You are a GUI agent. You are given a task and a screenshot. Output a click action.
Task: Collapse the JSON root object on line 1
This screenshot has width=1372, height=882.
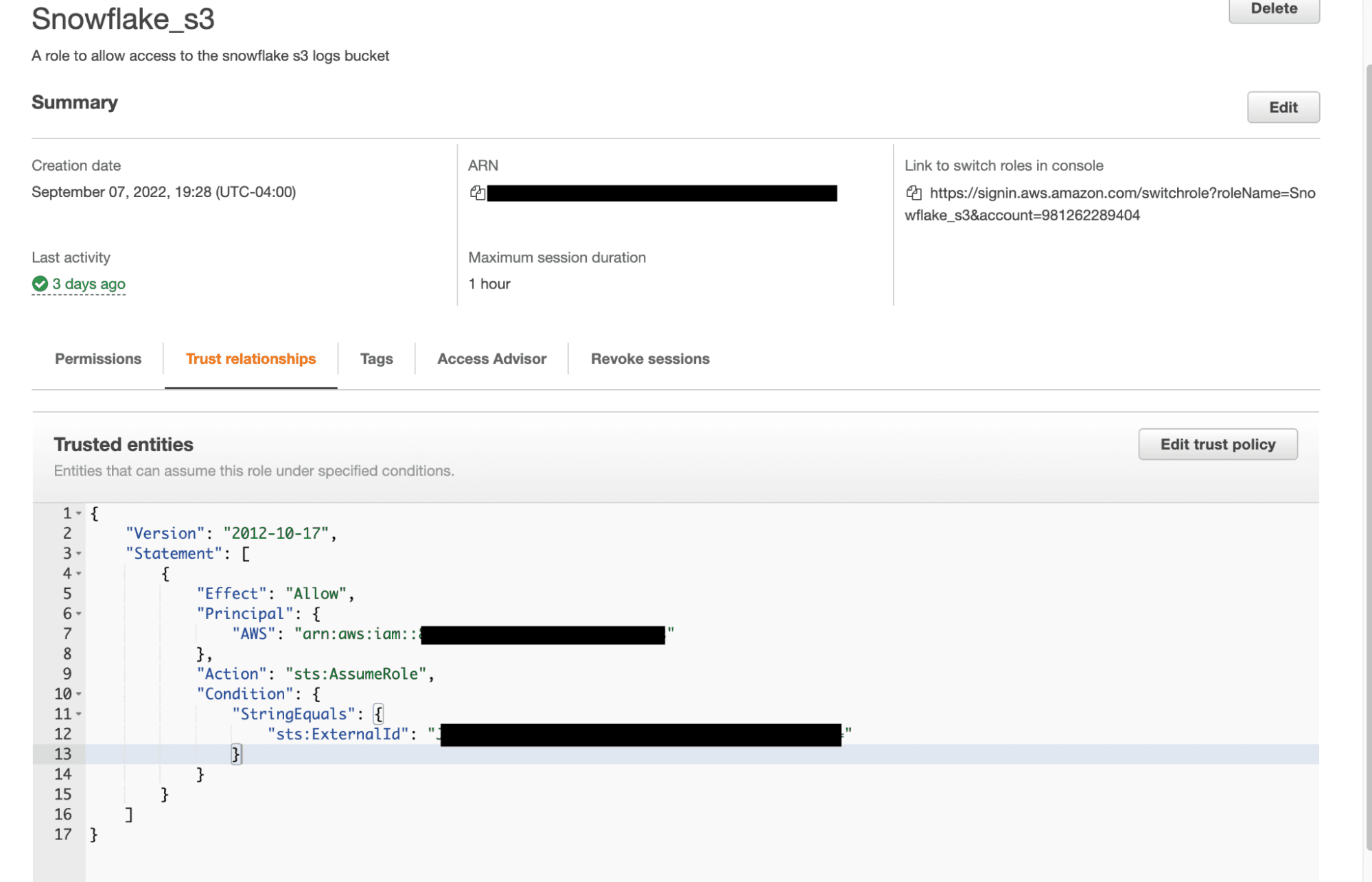(78, 513)
